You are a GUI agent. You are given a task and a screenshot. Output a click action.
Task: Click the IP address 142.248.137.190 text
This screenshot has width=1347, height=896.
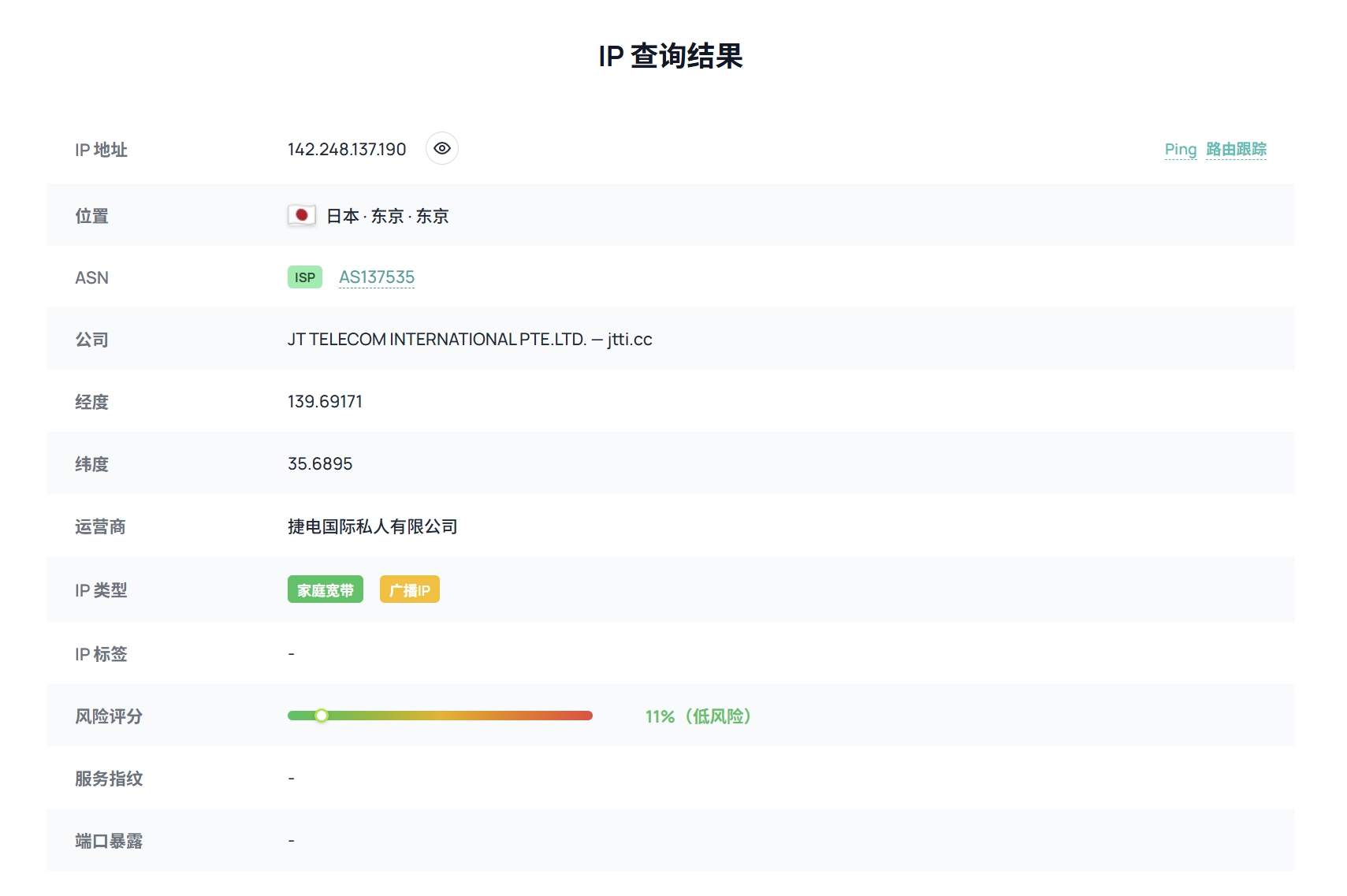click(x=347, y=150)
